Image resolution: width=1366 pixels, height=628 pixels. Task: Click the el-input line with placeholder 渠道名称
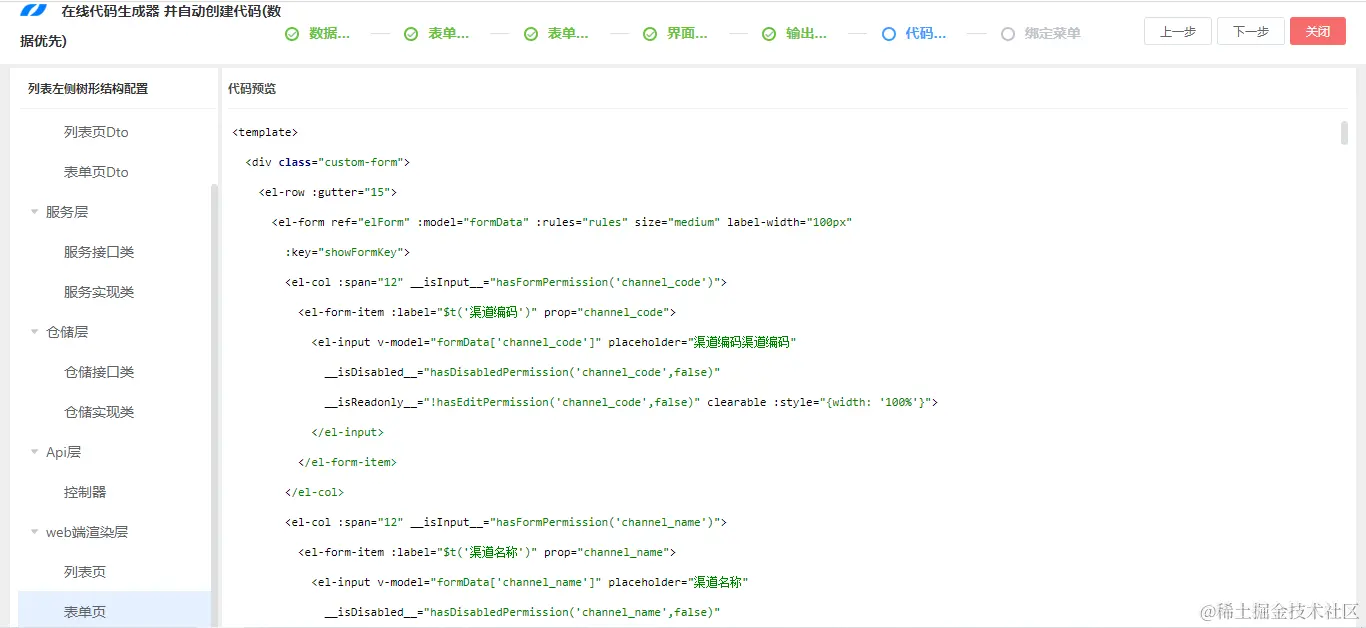coord(530,582)
